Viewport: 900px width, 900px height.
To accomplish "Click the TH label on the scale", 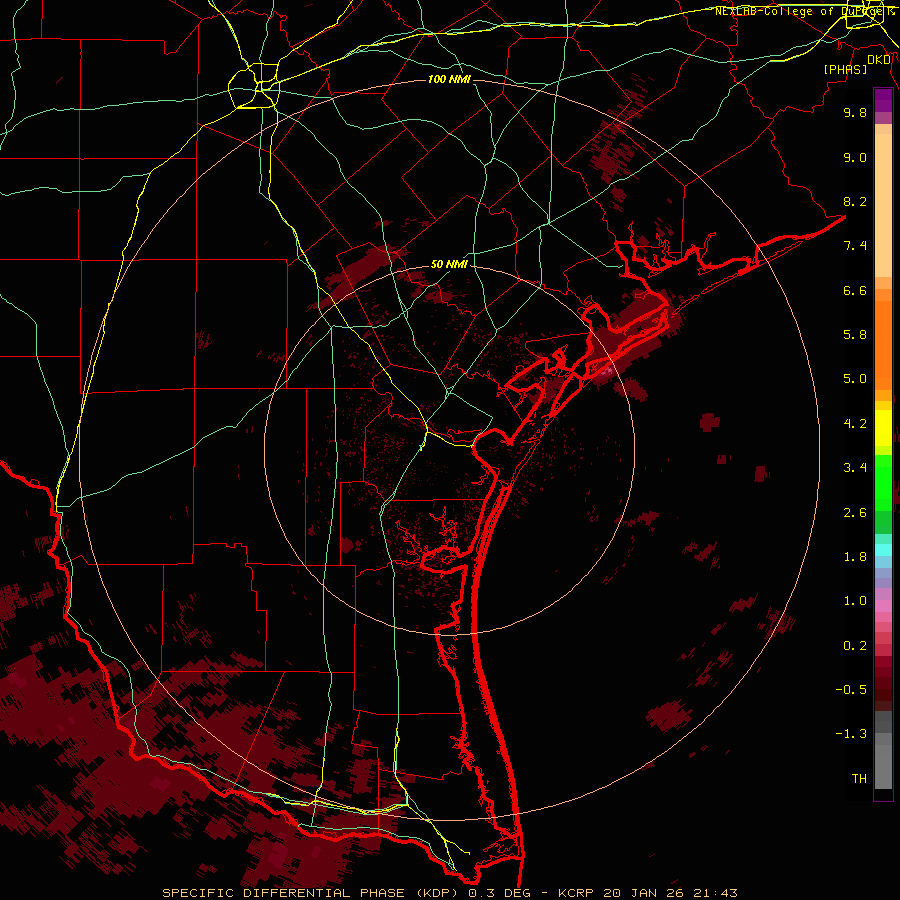I will pyautogui.click(x=859, y=779).
